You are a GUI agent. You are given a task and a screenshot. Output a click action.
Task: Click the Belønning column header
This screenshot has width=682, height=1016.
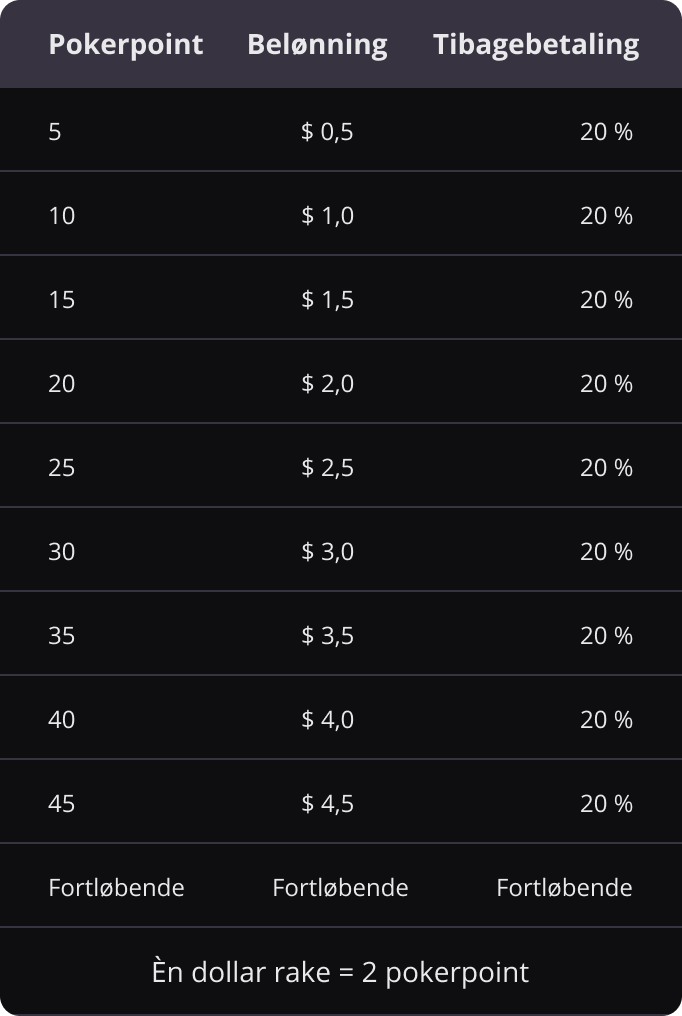pyautogui.click(x=317, y=45)
